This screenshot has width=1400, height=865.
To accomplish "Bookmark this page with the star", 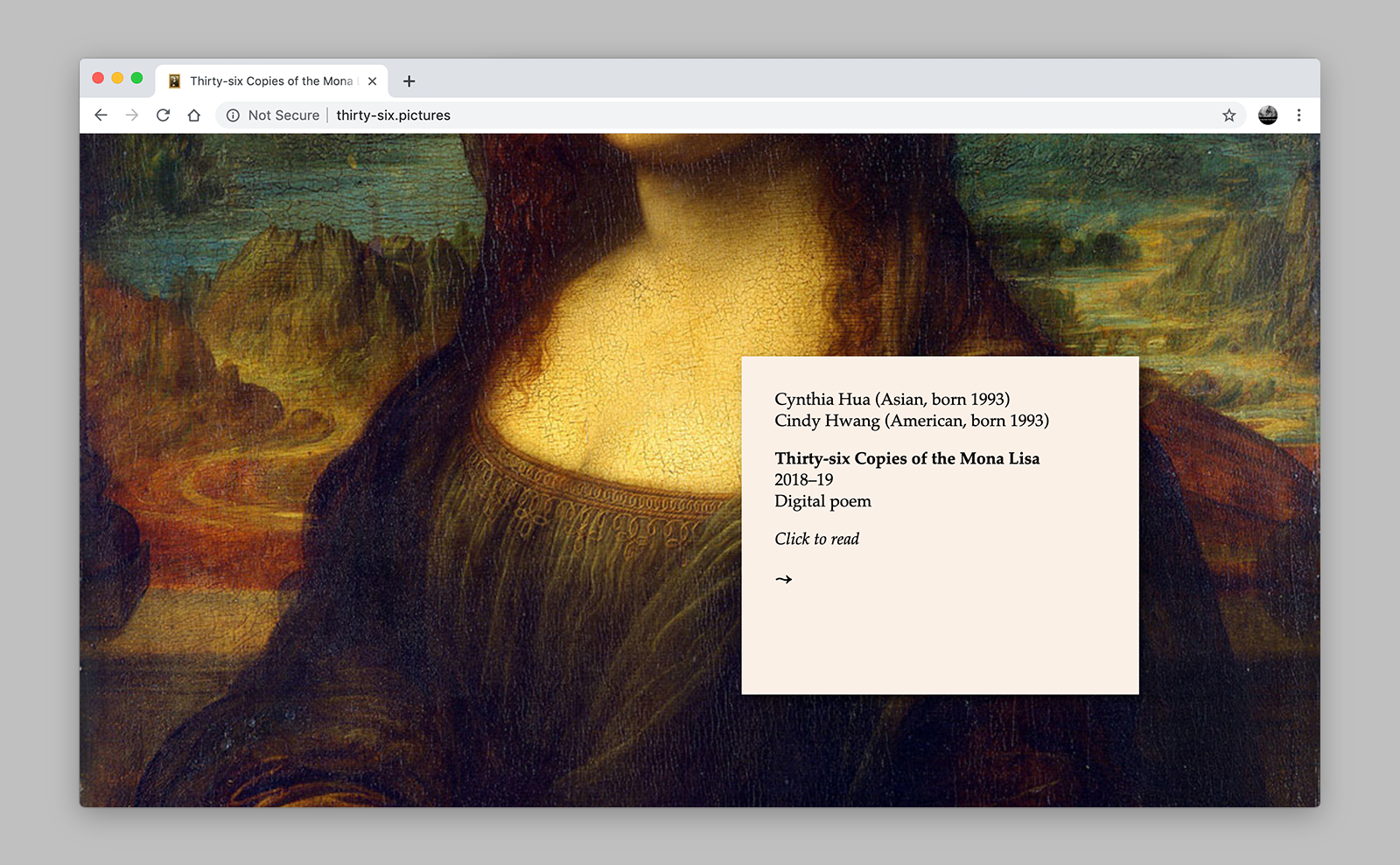I will tap(1228, 115).
